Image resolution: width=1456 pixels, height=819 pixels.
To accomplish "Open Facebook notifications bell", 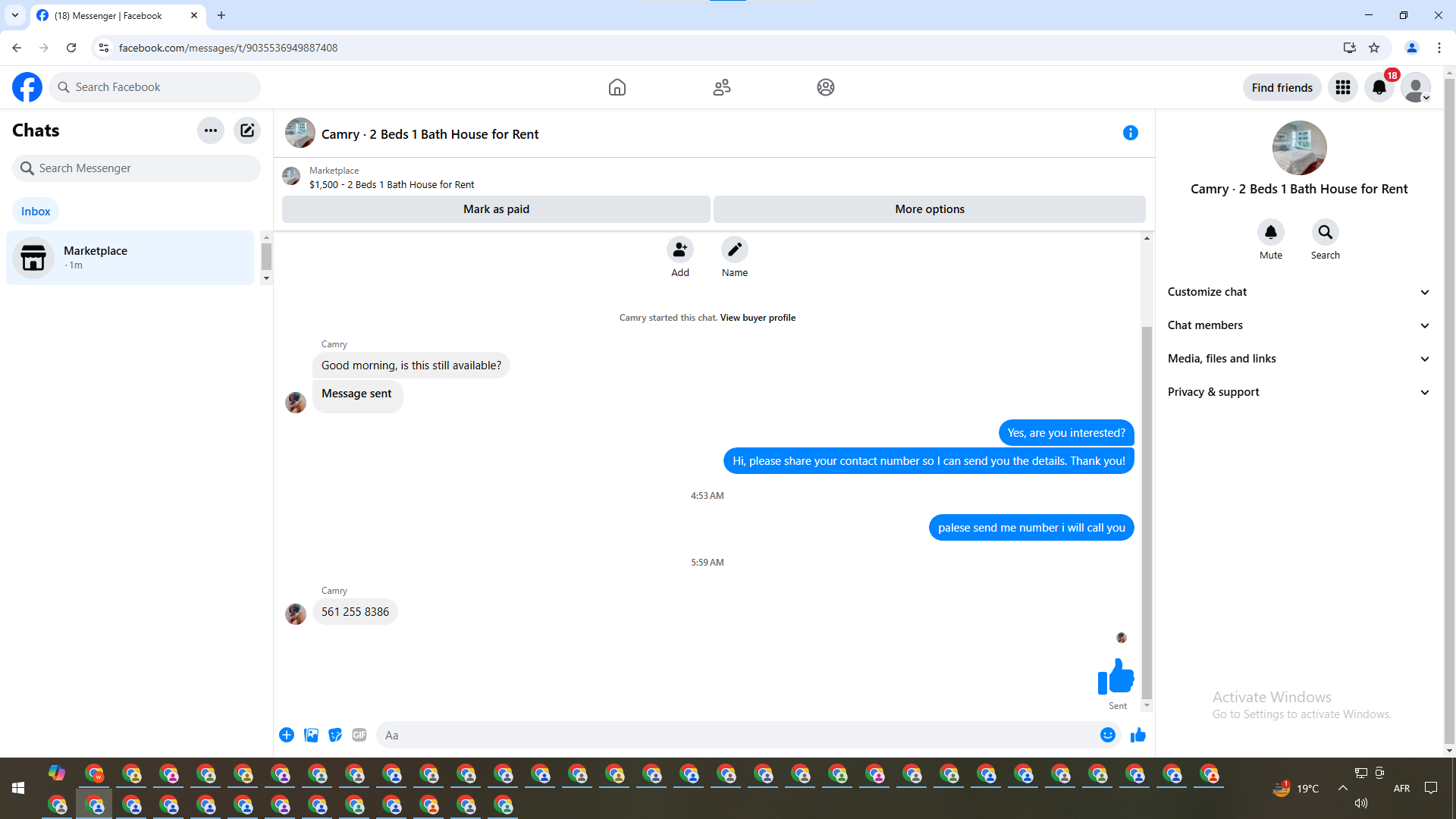I will pyautogui.click(x=1379, y=87).
